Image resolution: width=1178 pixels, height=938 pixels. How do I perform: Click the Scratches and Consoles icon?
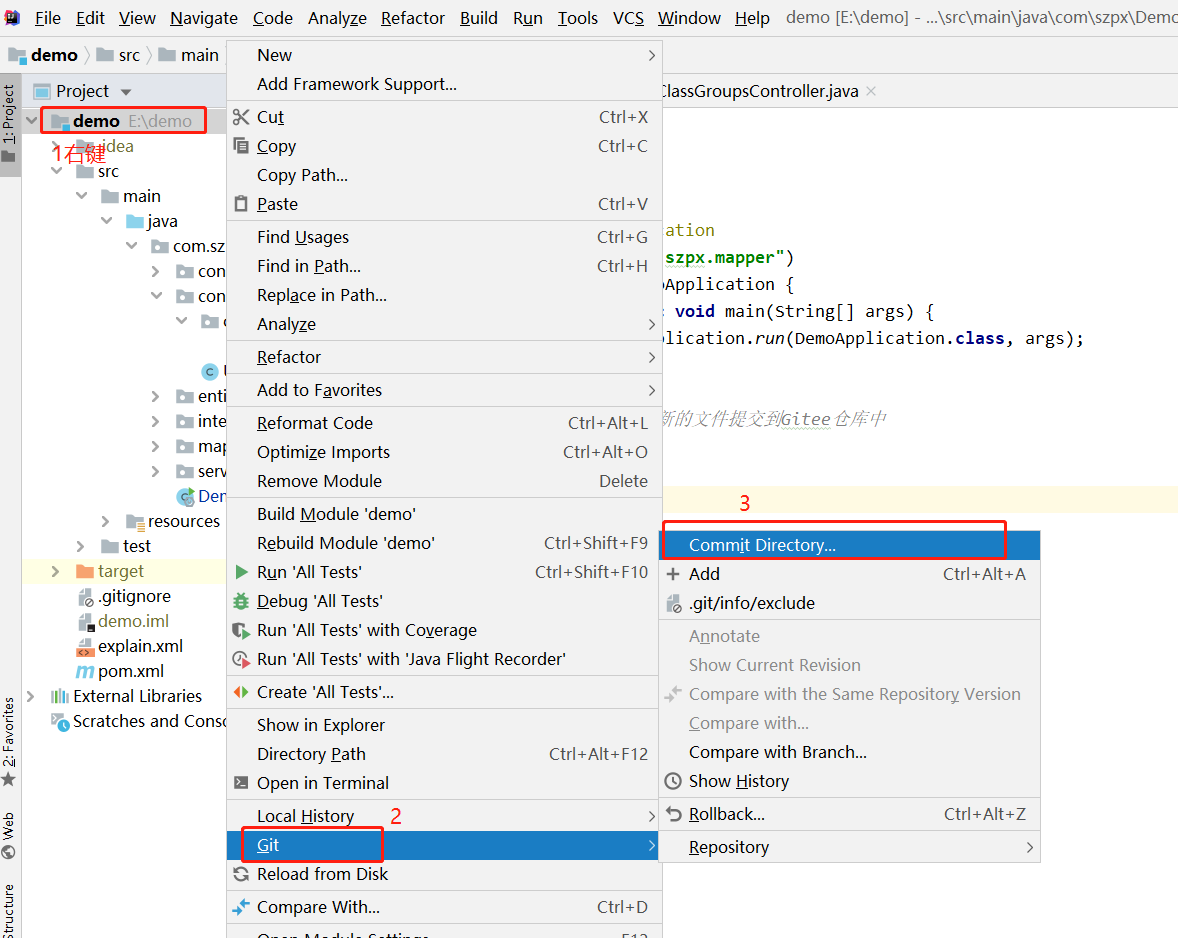click(x=60, y=722)
